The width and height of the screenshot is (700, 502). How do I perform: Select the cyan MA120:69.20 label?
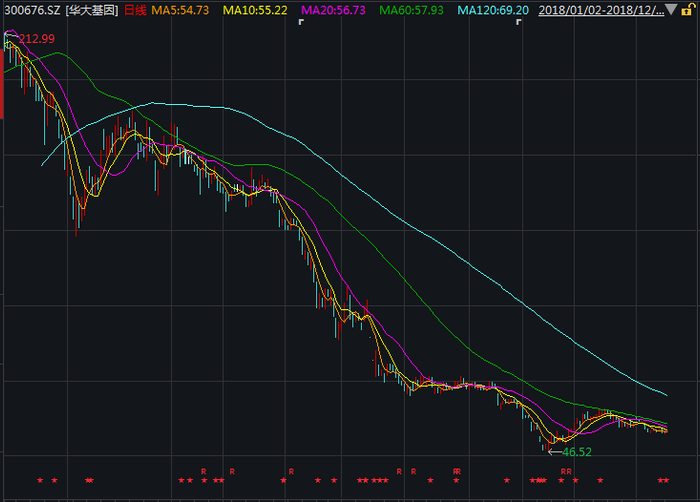click(x=493, y=10)
